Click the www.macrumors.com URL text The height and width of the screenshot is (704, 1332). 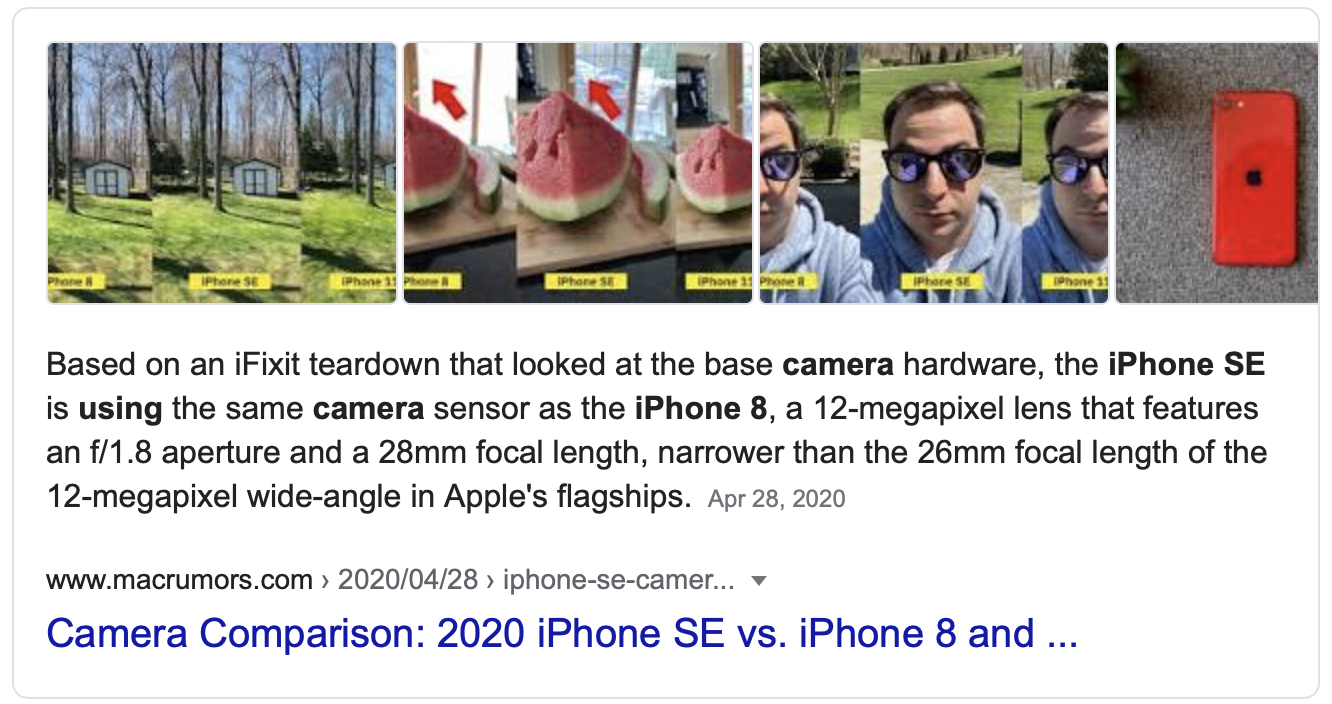pyautogui.click(x=180, y=580)
